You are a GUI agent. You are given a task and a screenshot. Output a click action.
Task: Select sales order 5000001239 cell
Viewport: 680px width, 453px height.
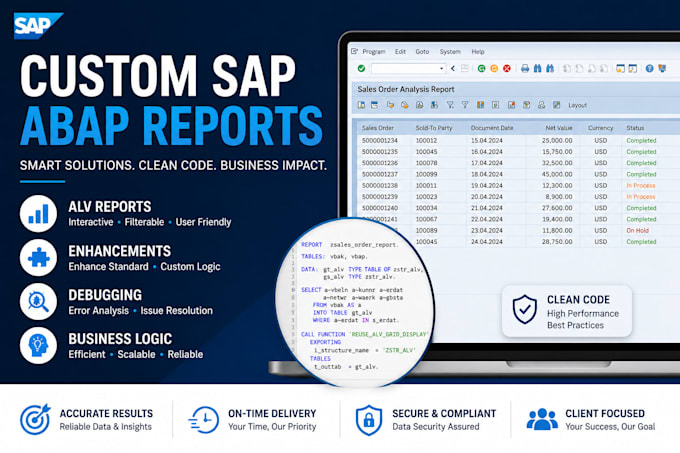click(x=380, y=197)
